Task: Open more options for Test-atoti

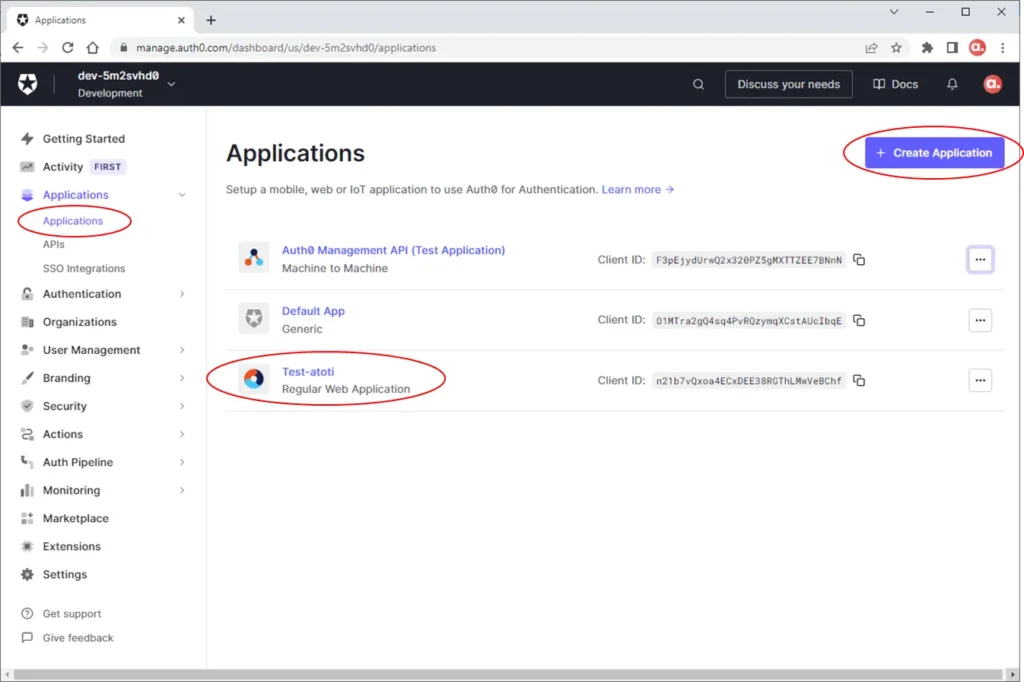Action: tap(980, 380)
